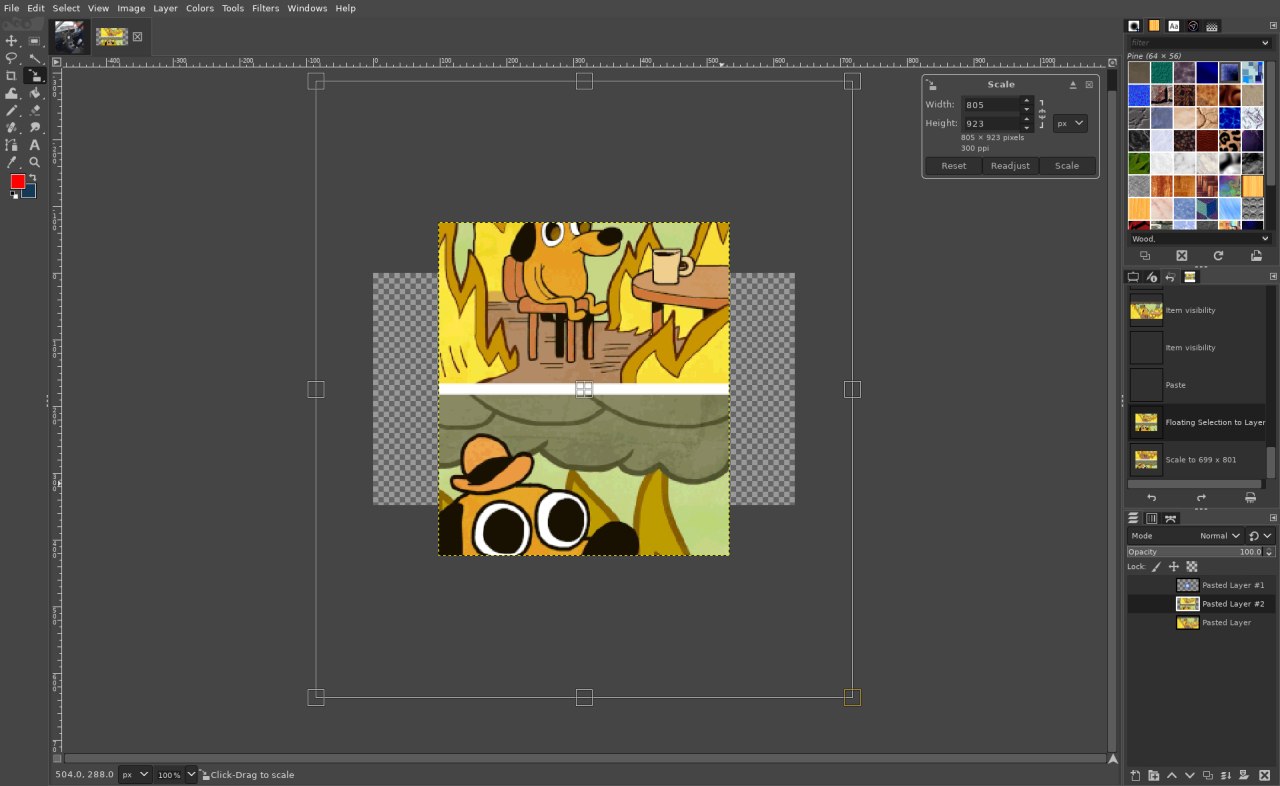Open the Filters menu
Viewport: 1280px width, 786px height.
(x=265, y=8)
